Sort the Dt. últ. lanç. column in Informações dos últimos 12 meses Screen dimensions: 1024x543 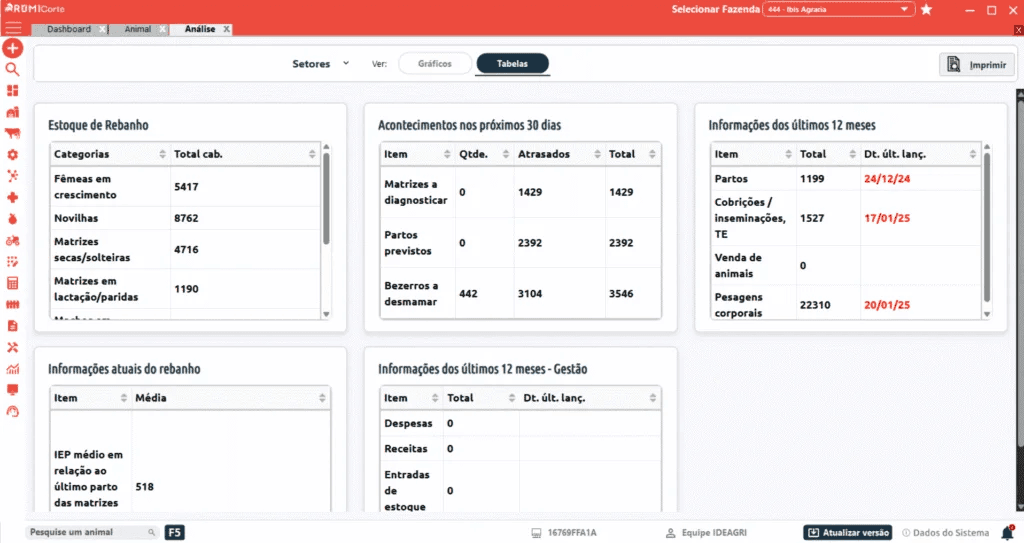click(x=973, y=154)
